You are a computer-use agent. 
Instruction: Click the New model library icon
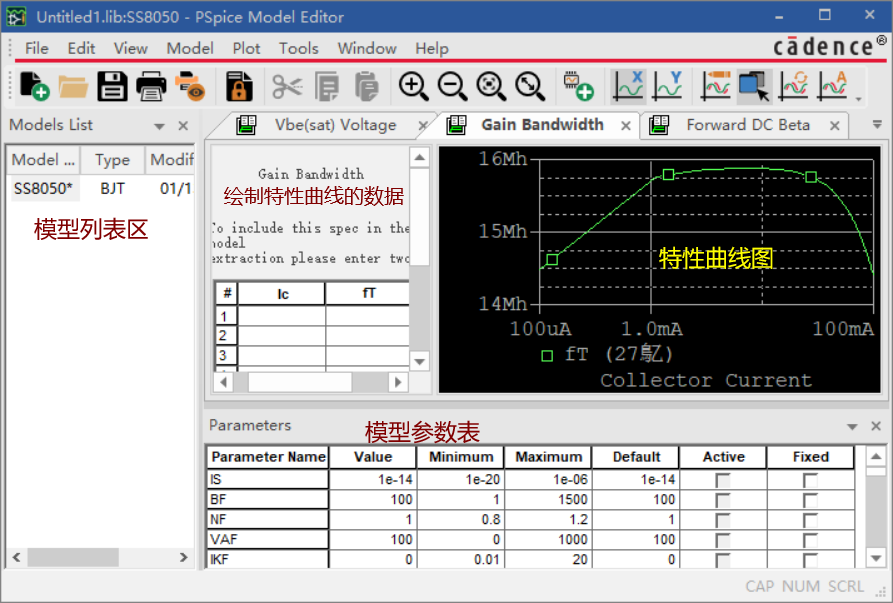34,87
